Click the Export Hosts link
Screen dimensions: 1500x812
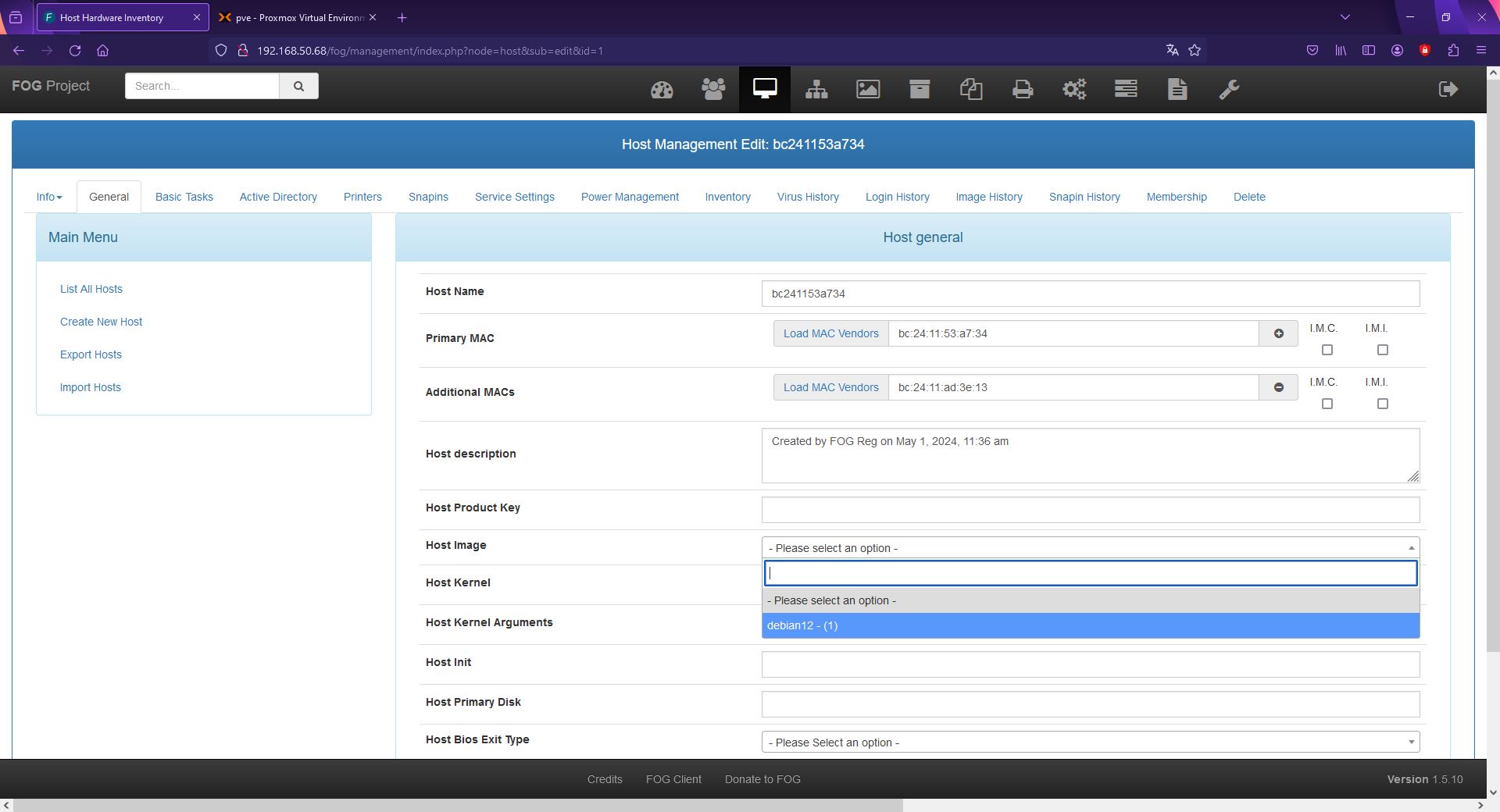coord(91,354)
